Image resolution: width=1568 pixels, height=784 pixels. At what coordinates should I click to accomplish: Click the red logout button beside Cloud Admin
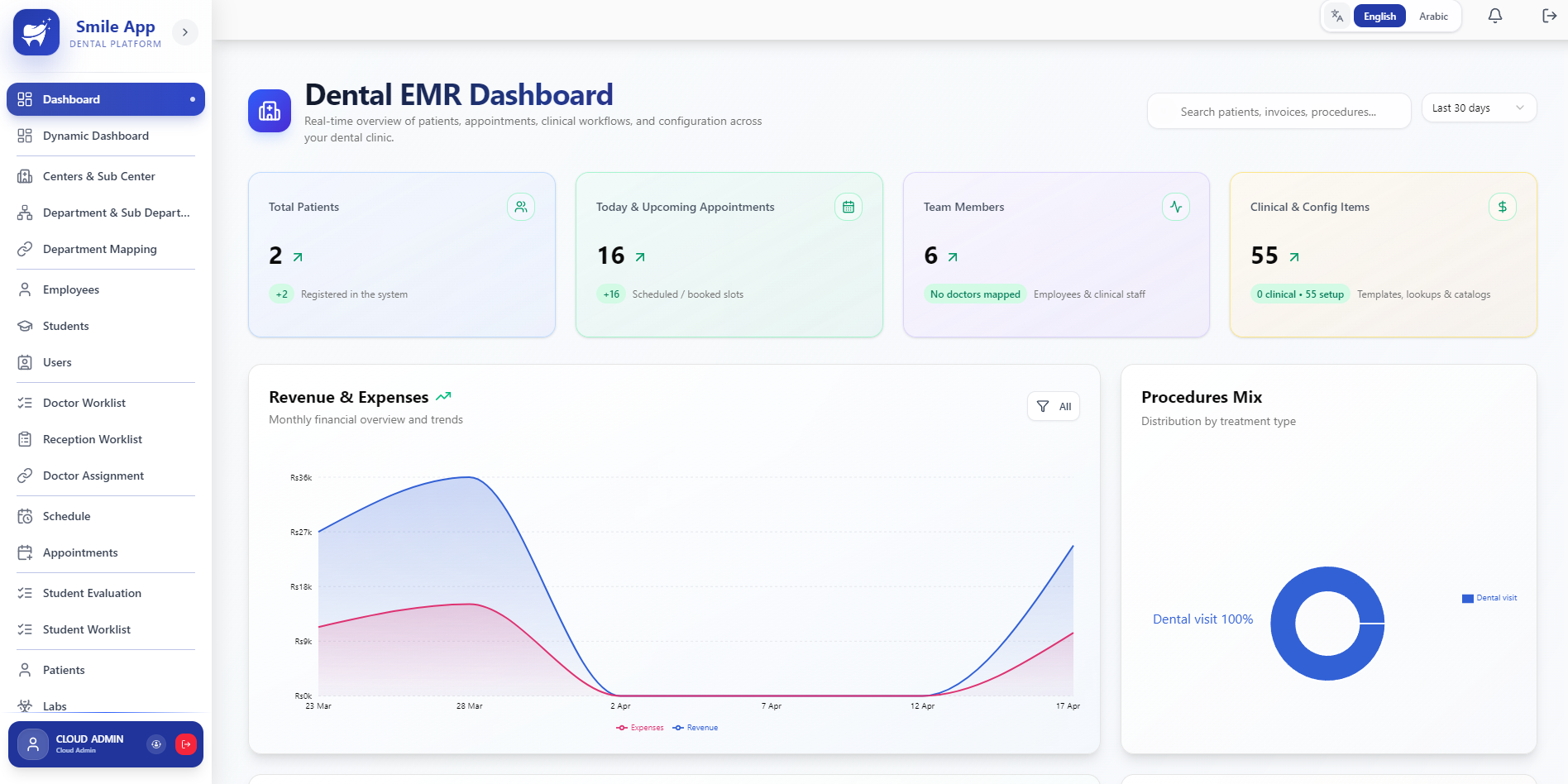coord(186,744)
